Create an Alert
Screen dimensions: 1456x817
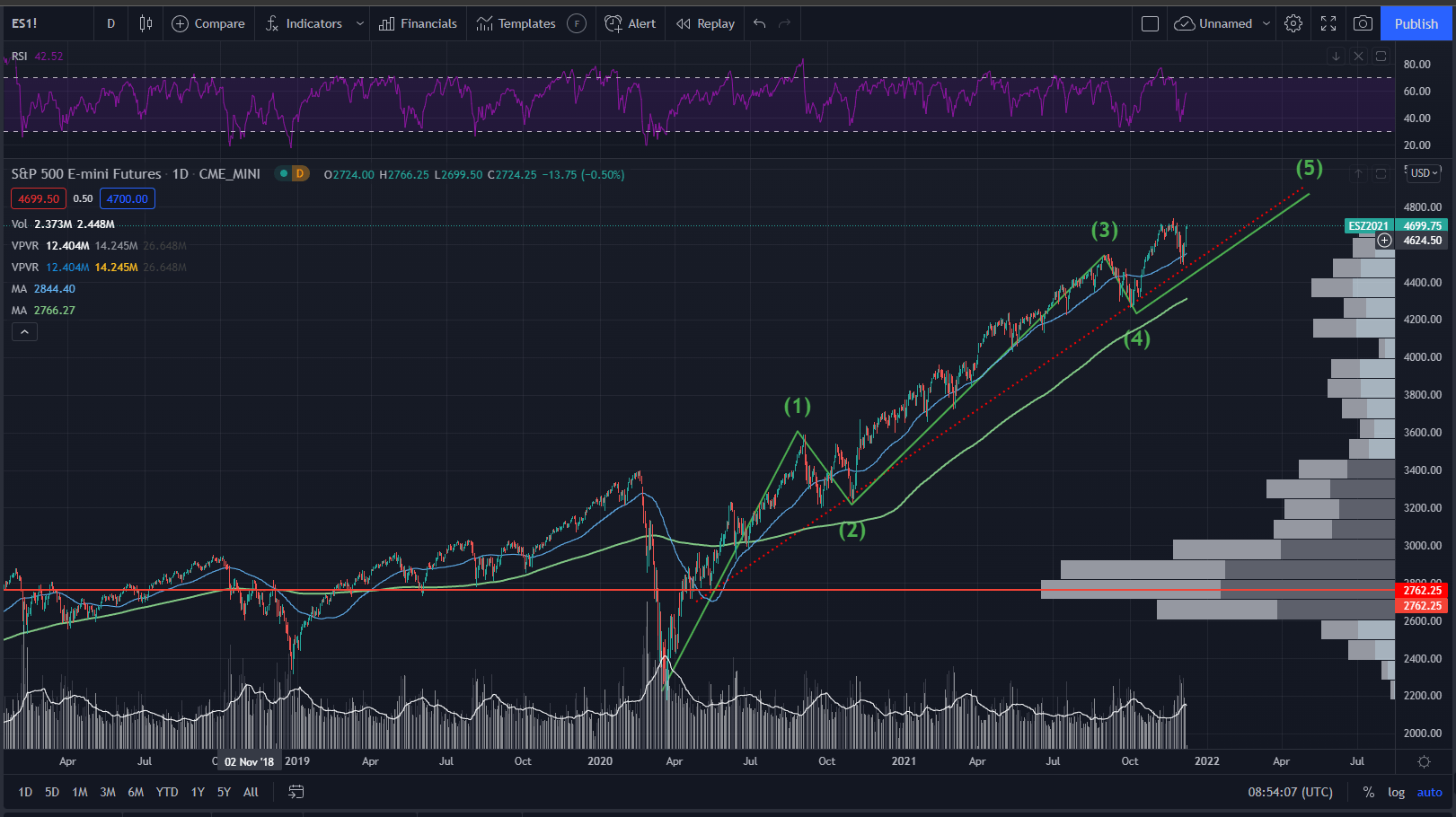631,23
